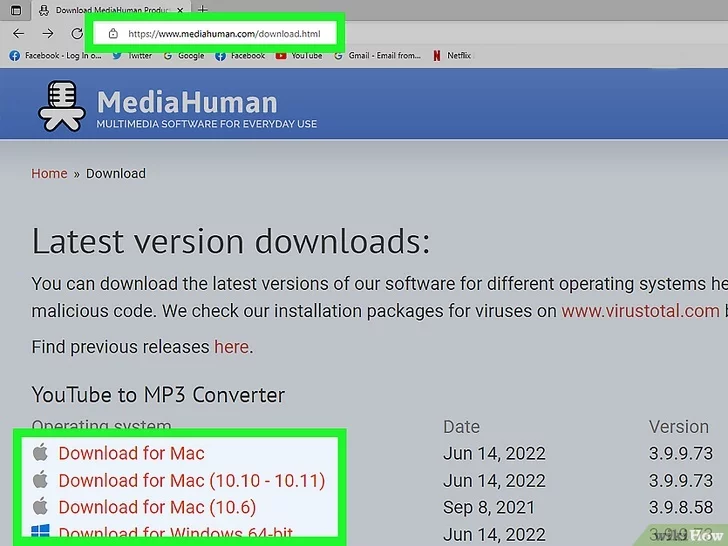Click the MediaHuman title text

tap(187, 103)
